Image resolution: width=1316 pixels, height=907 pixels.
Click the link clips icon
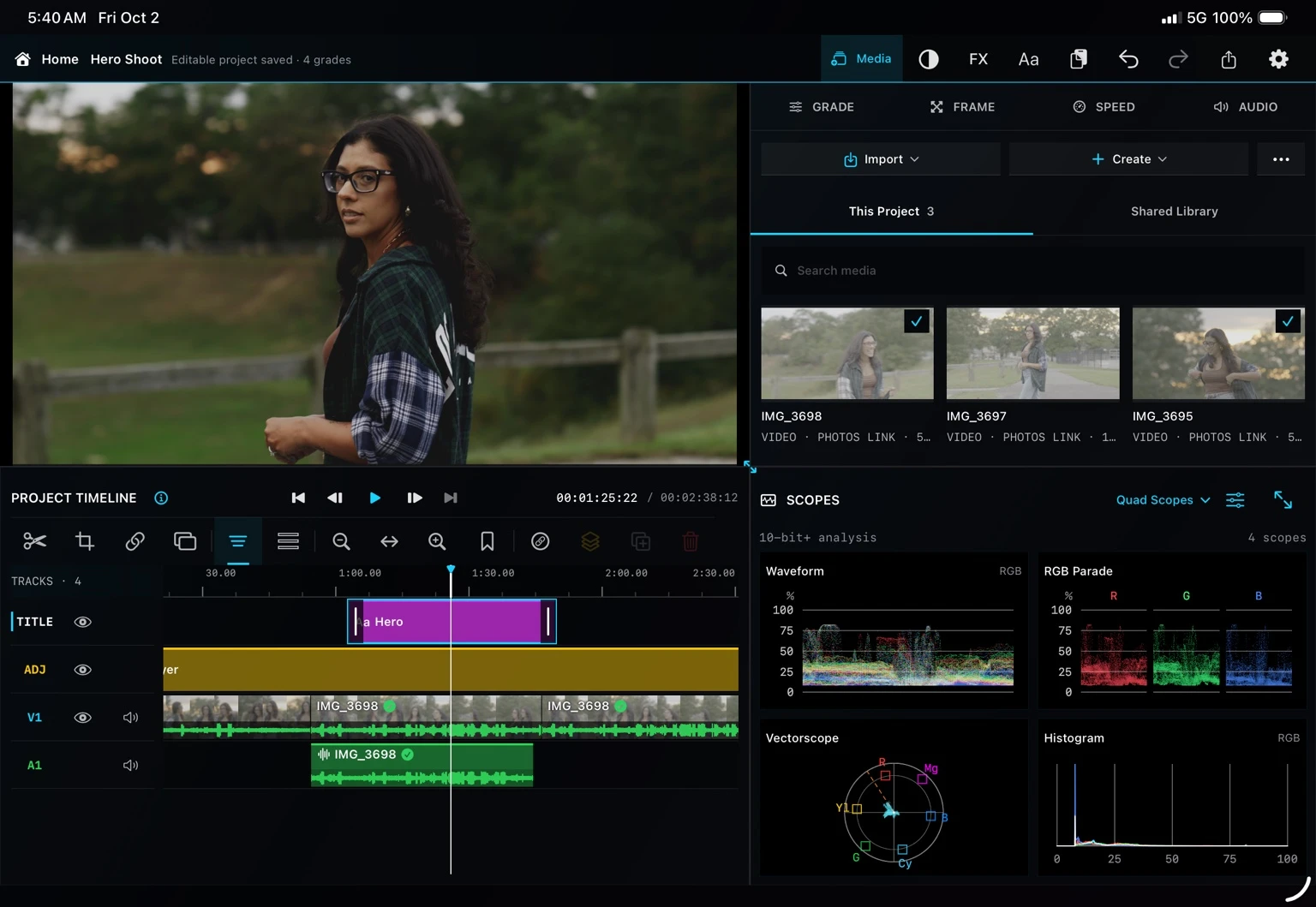click(135, 541)
